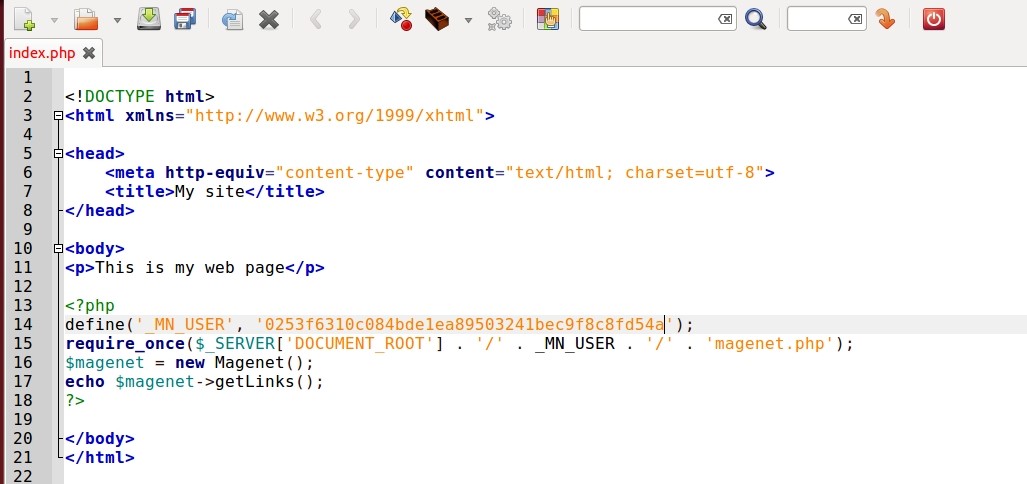
Task: Run the file with the gears icon
Action: 499,19
